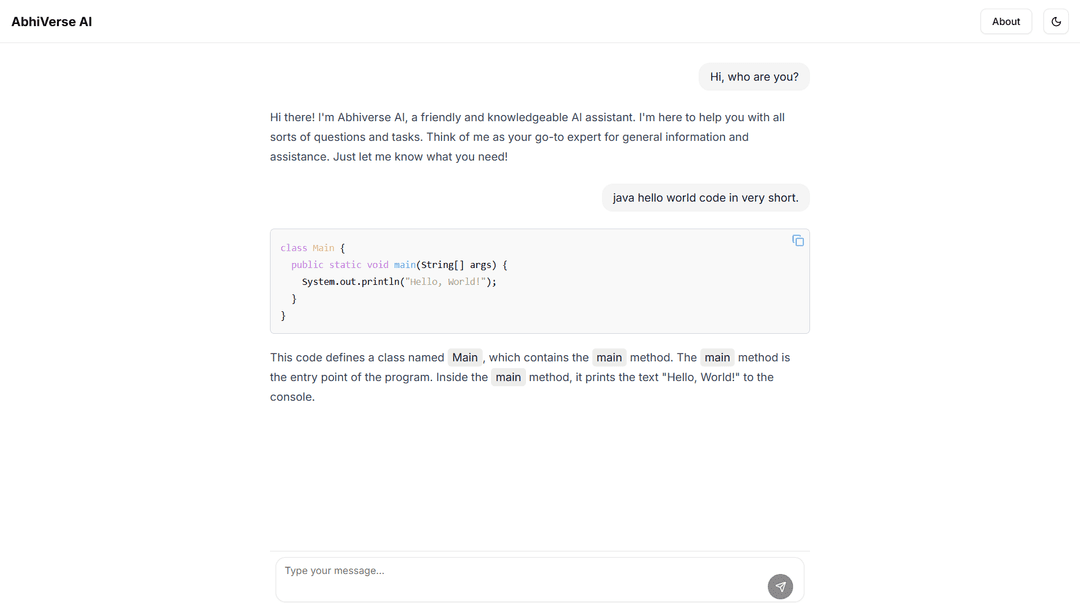Click the 'class Main {' code line
Screen dimensions: 1080x608
click(313, 248)
